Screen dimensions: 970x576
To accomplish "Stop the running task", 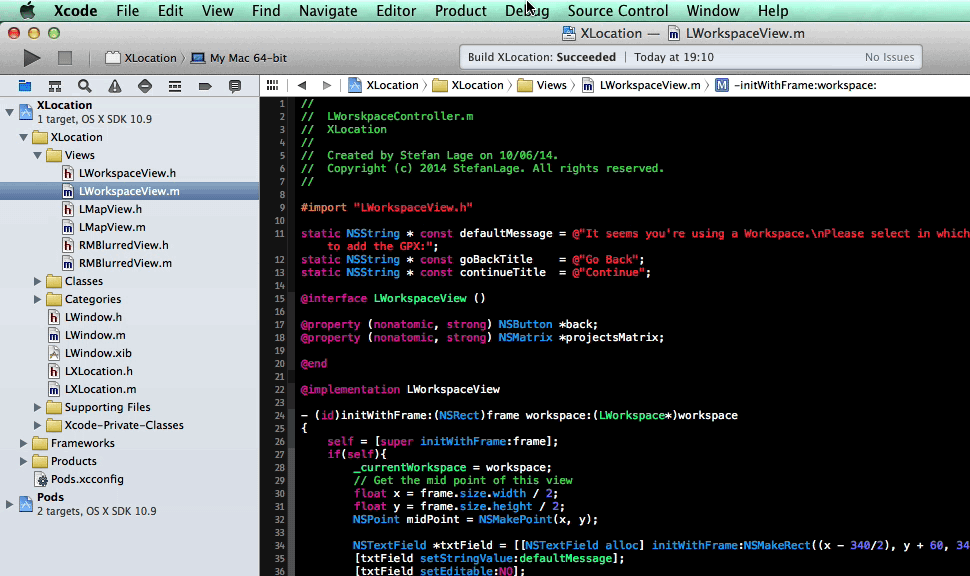I will click(x=65, y=58).
